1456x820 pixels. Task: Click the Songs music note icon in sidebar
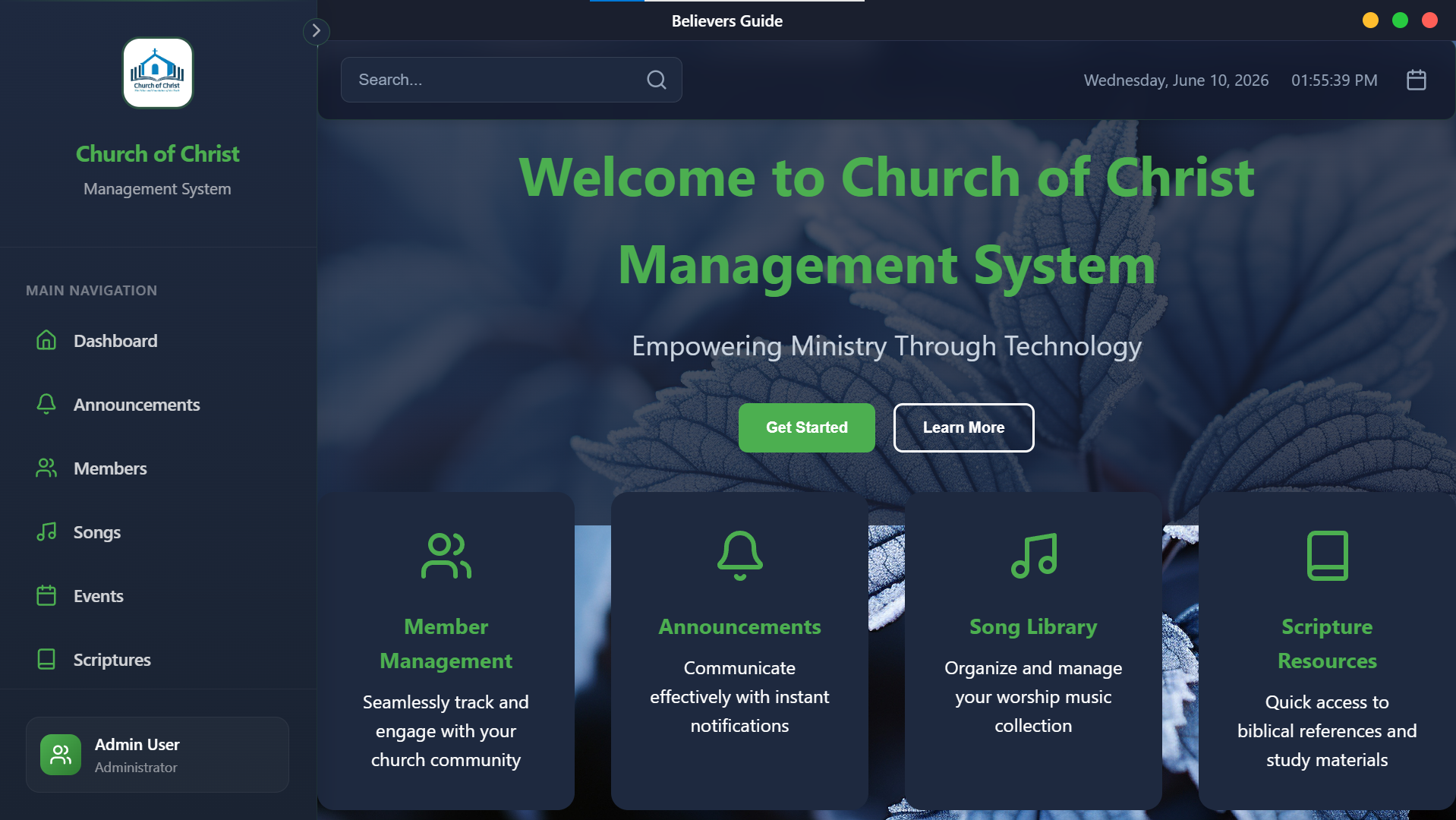46,531
